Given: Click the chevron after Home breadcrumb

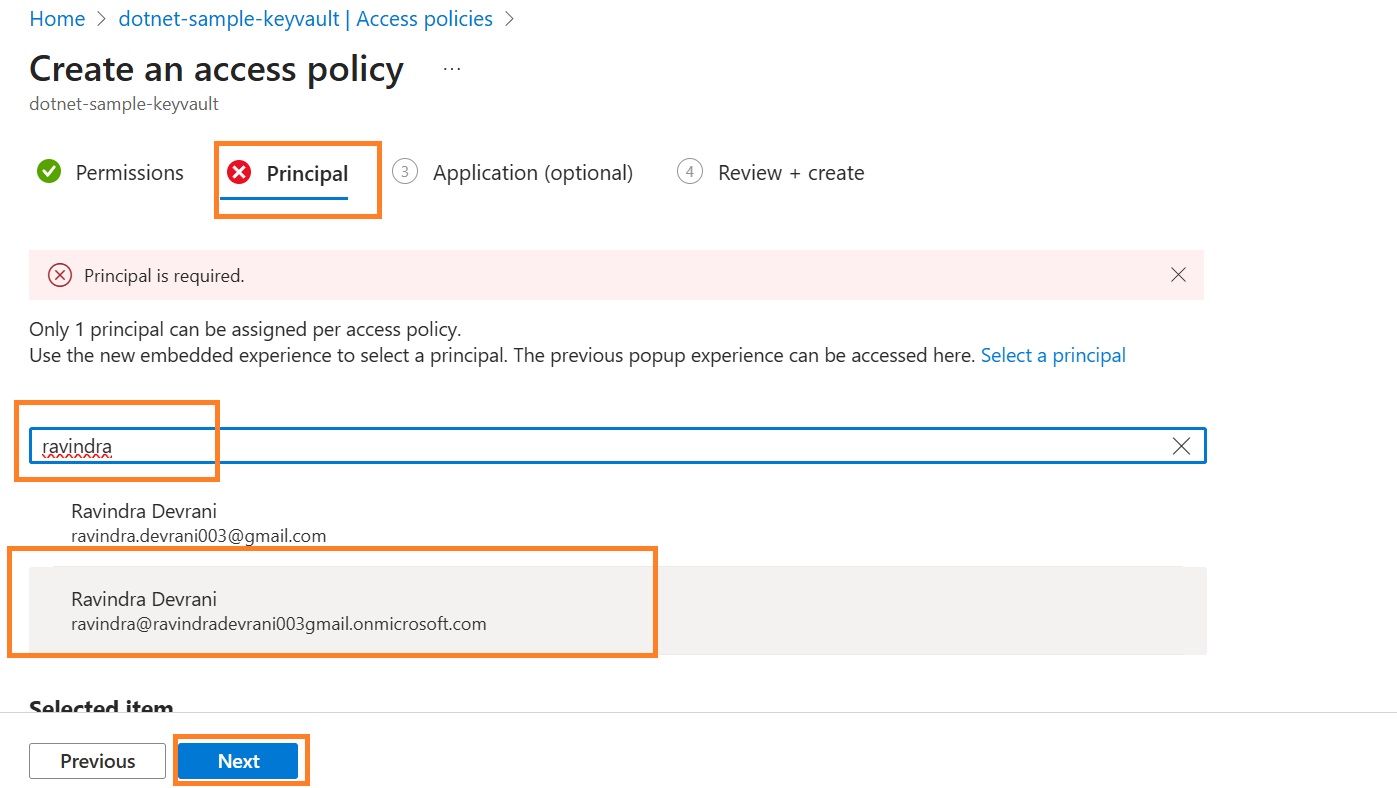Looking at the screenshot, I should pyautogui.click(x=102, y=19).
